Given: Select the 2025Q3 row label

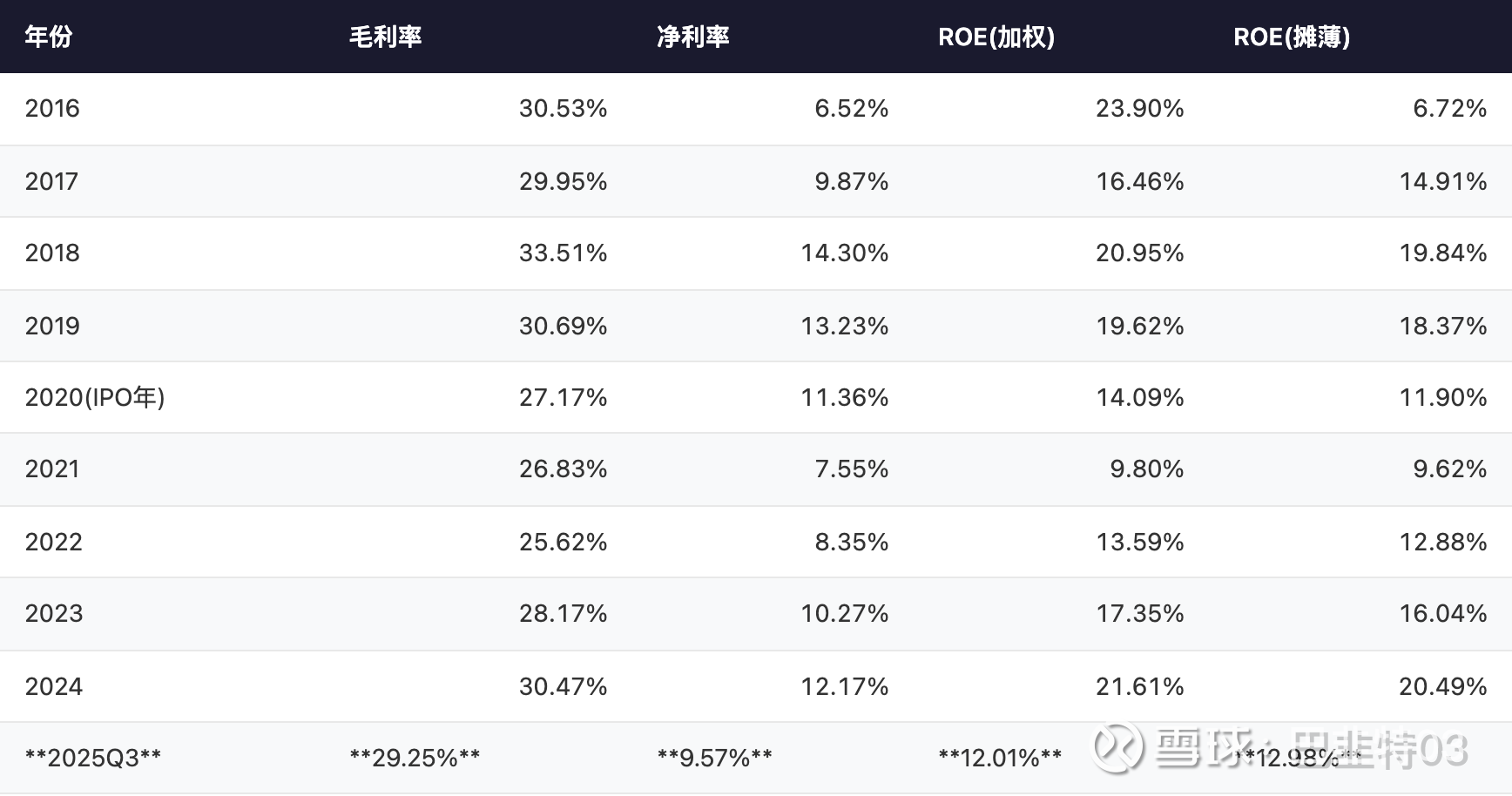Looking at the screenshot, I should [92, 758].
